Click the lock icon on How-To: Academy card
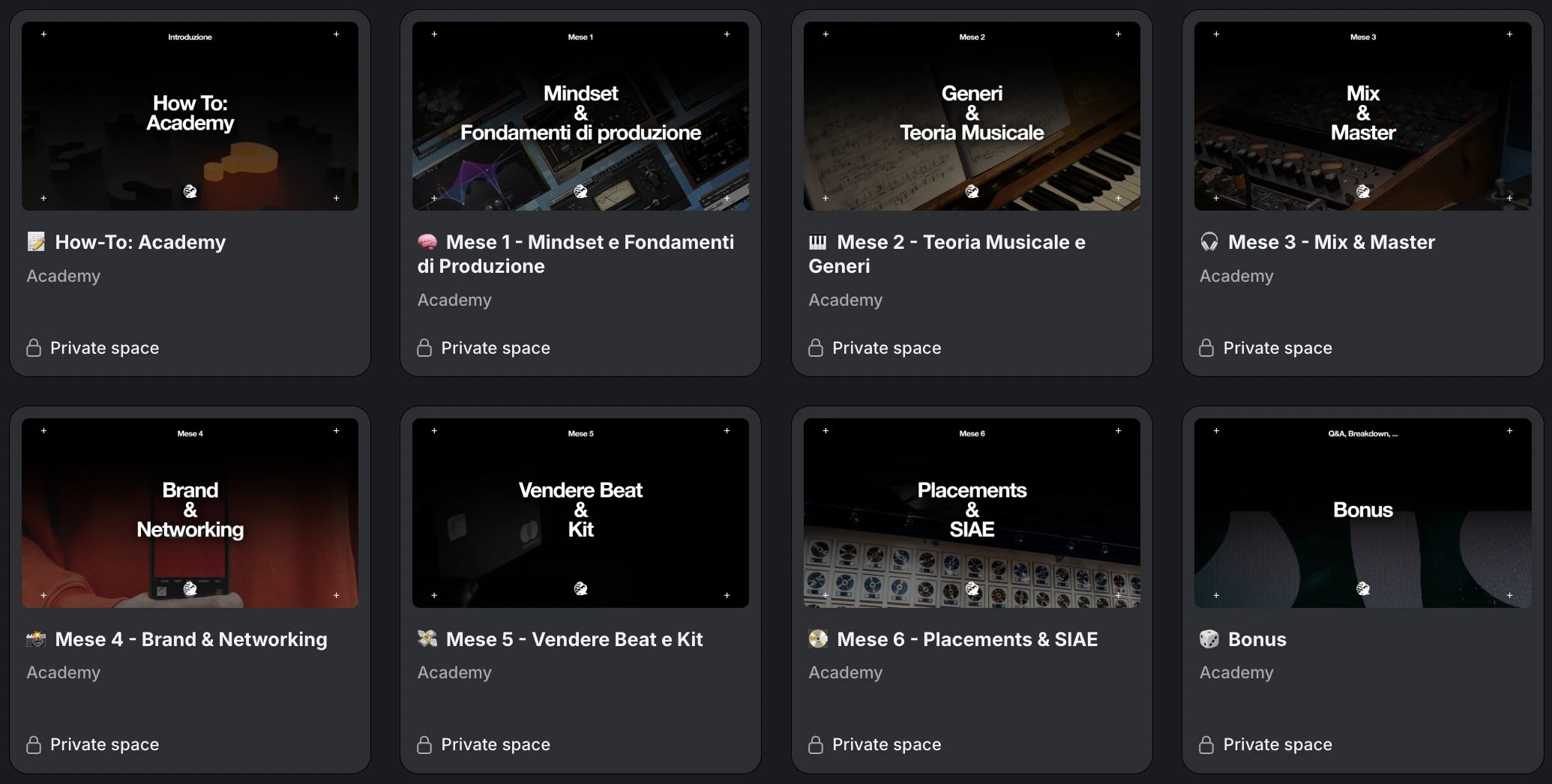Screen dimensions: 1552x784 pos(34,348)
